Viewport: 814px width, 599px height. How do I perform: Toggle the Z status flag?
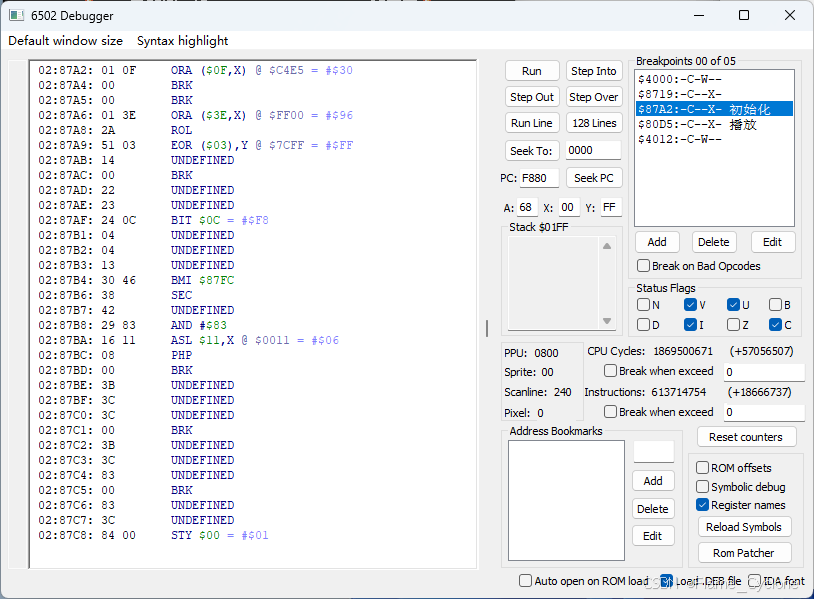coord(733,324)
